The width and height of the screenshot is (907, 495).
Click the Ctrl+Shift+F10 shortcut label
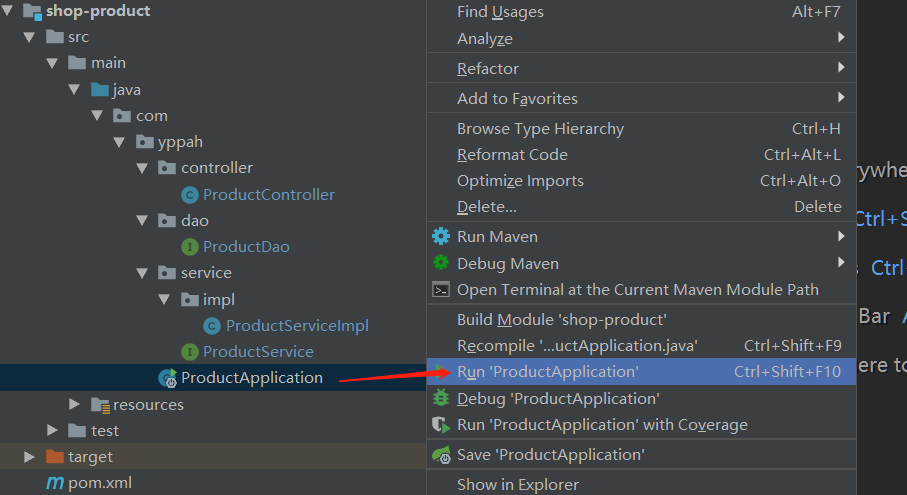coord(787,372)
